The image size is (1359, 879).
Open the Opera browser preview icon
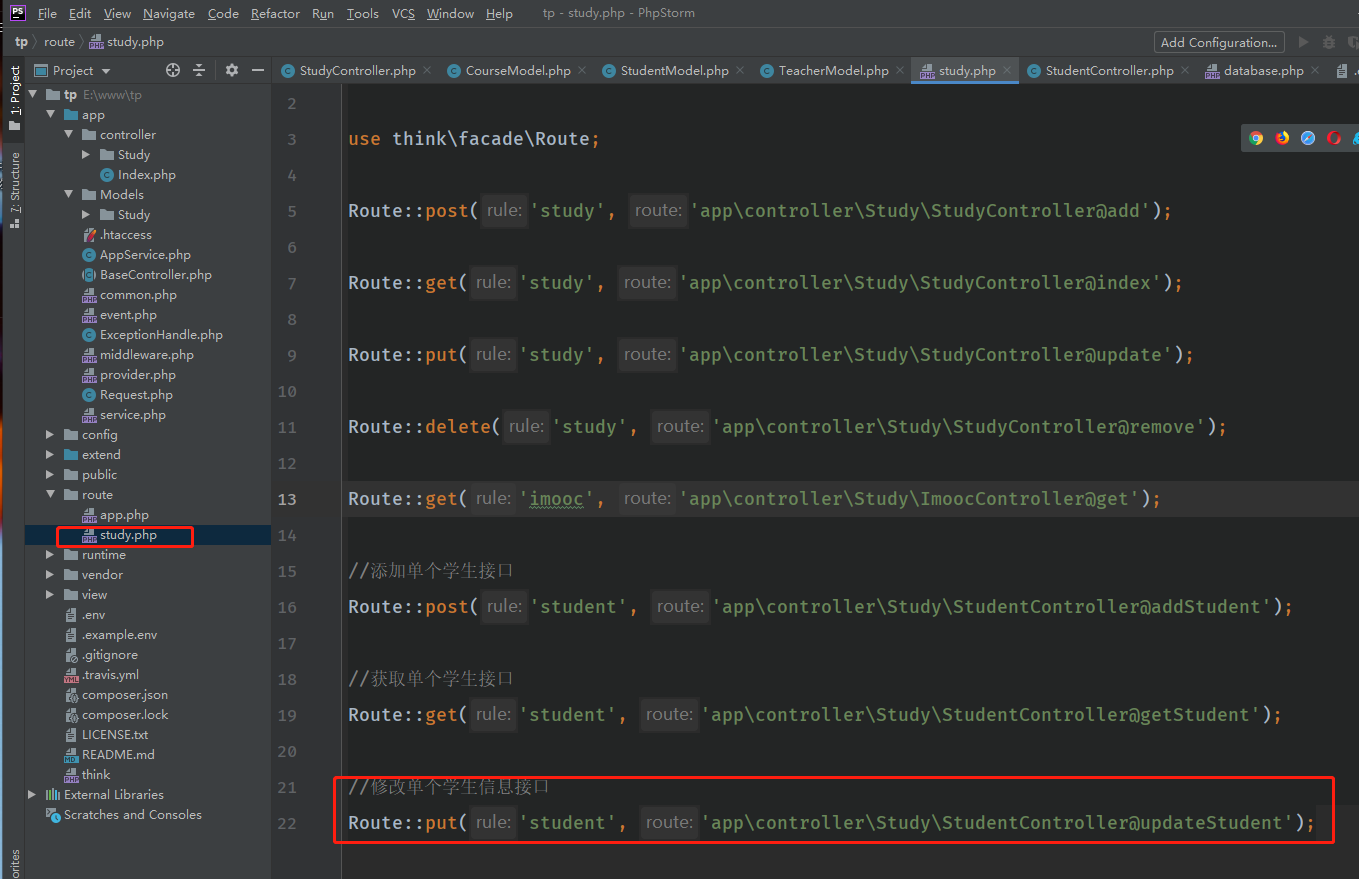1334,138
